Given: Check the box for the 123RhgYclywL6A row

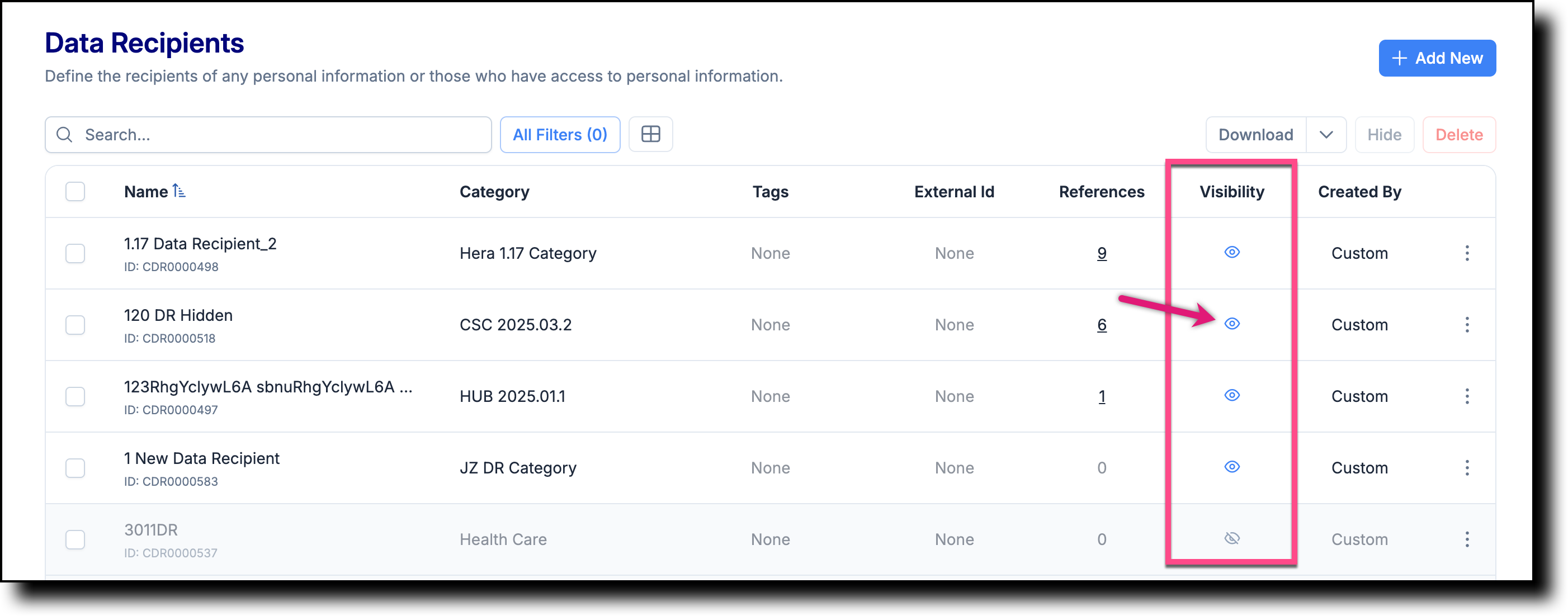Looking at the screenshot, I should pyautogui.click(x=75, y=396).
